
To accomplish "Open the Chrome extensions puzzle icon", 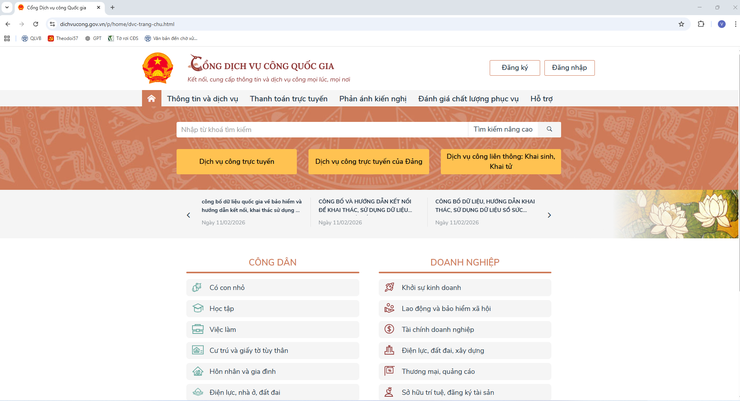I will 700,24.
